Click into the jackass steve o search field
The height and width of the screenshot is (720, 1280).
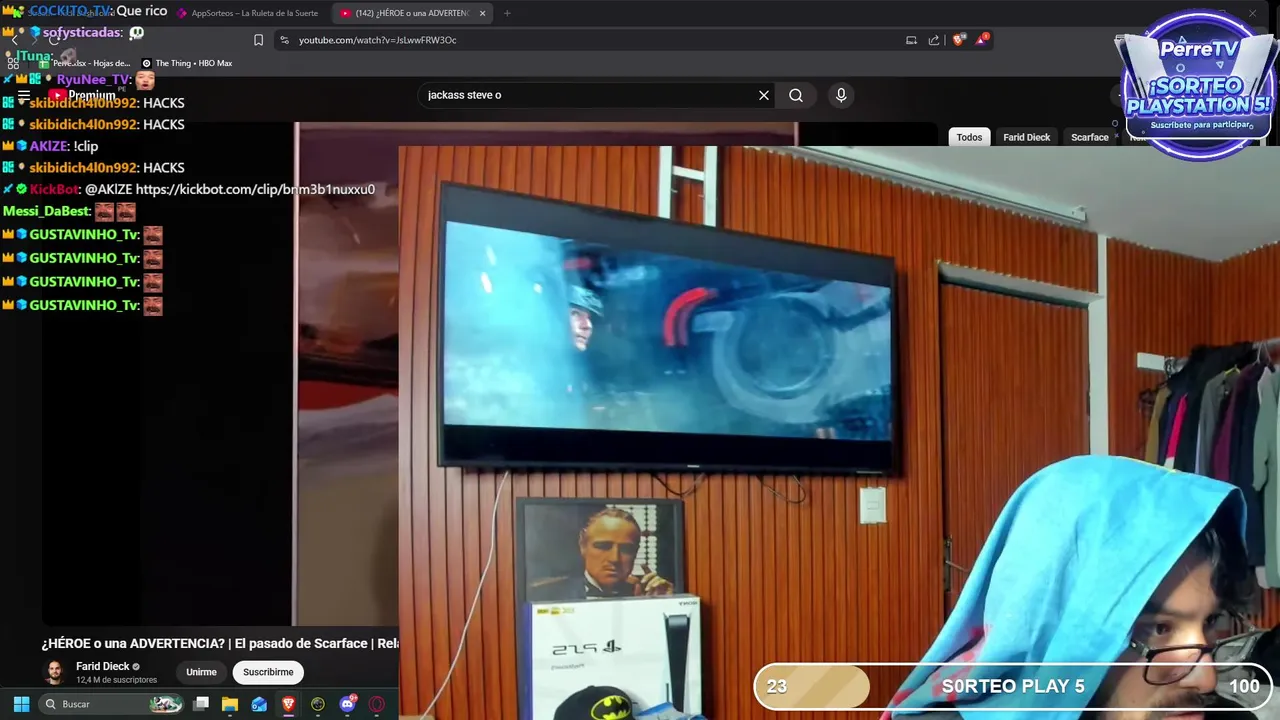(x=585, y=95)
